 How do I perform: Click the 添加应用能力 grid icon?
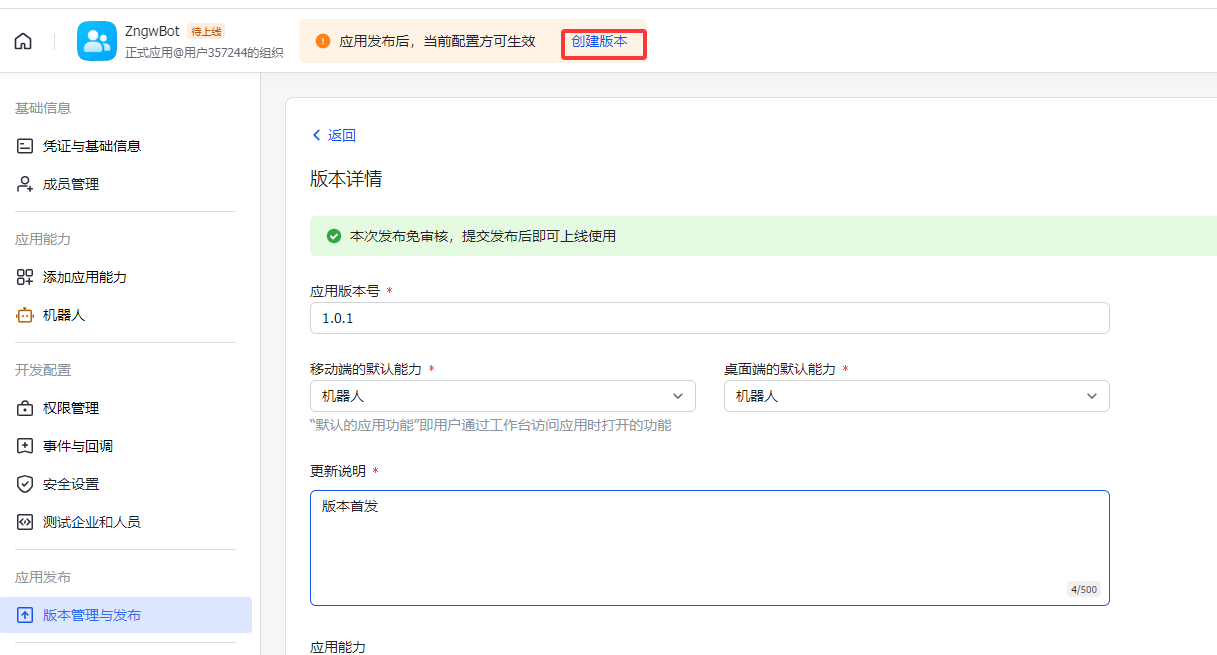coord(25,277)
